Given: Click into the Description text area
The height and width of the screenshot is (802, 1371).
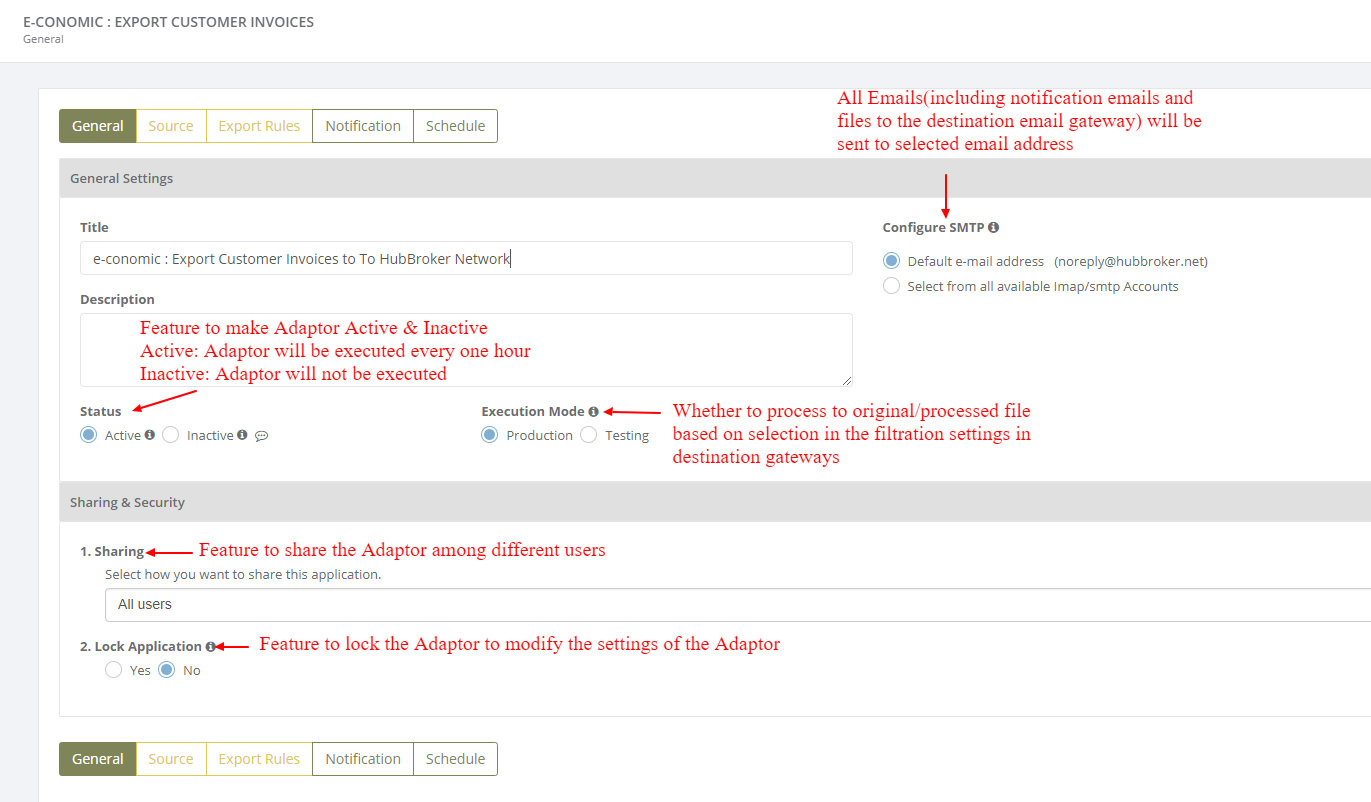Looking at the screenshot, I should point(466,350).
